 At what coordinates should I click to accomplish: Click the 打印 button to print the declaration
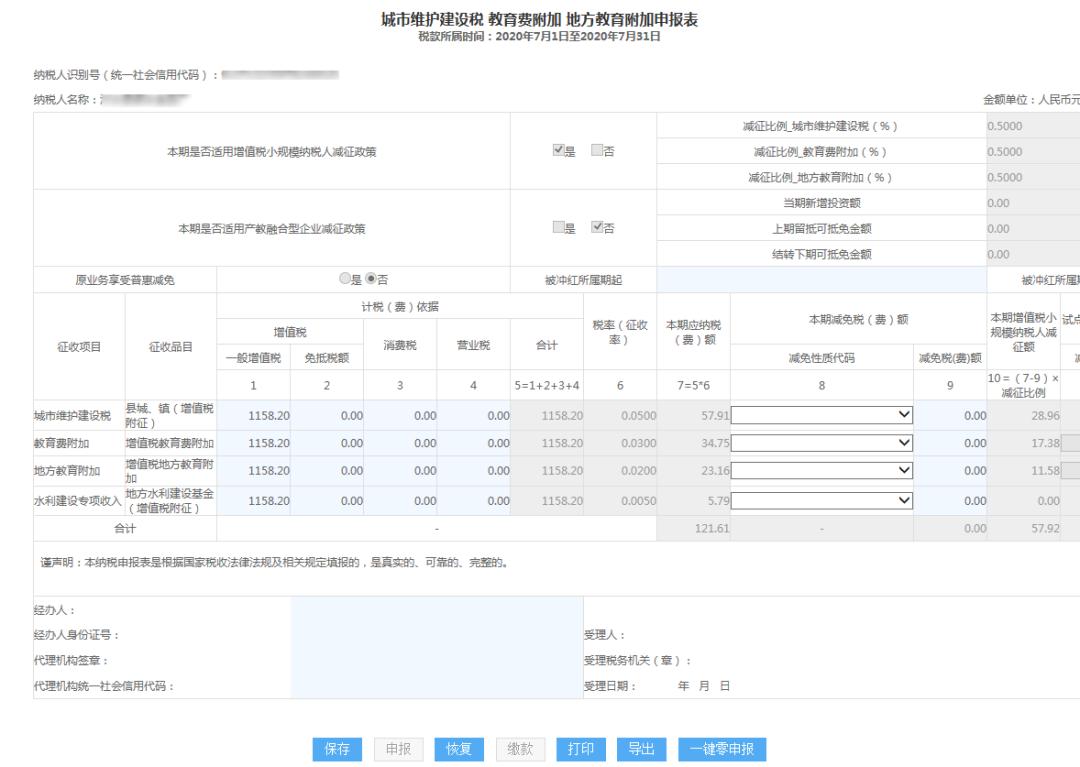[x=581, y=749]
